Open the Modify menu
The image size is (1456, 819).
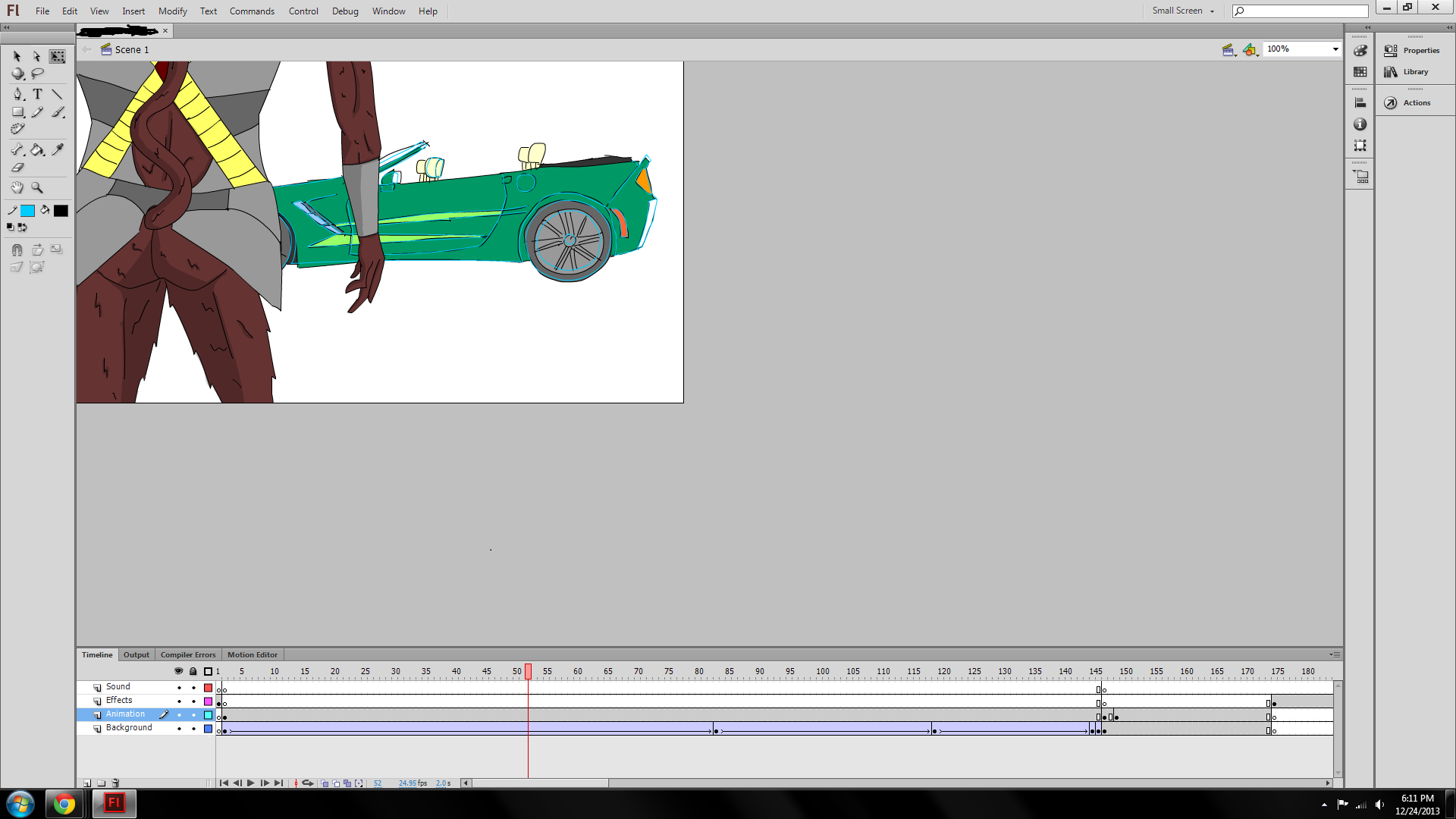[172, 11]
